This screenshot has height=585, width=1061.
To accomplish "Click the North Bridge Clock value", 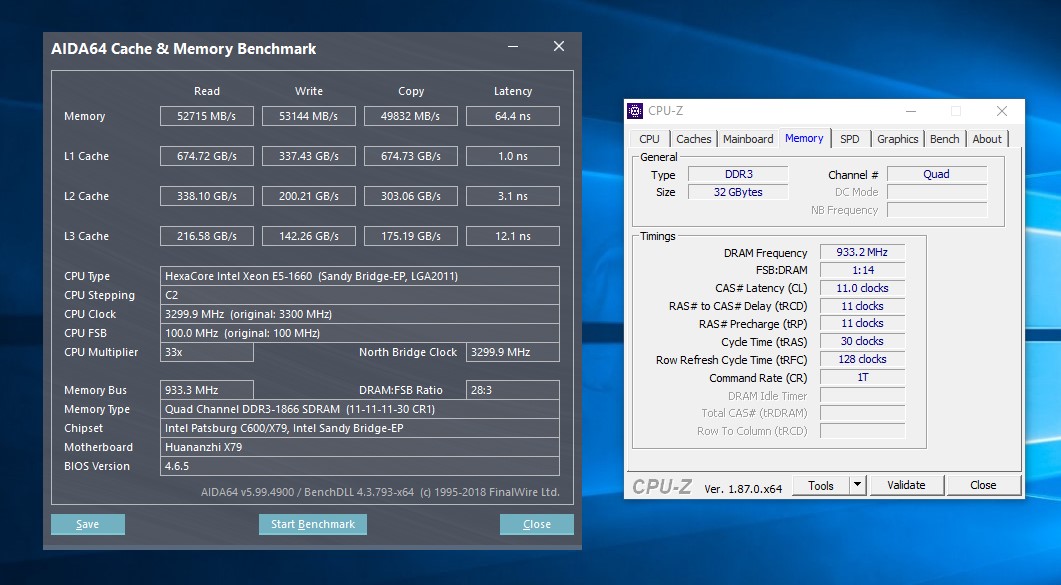I will [513, 352].
